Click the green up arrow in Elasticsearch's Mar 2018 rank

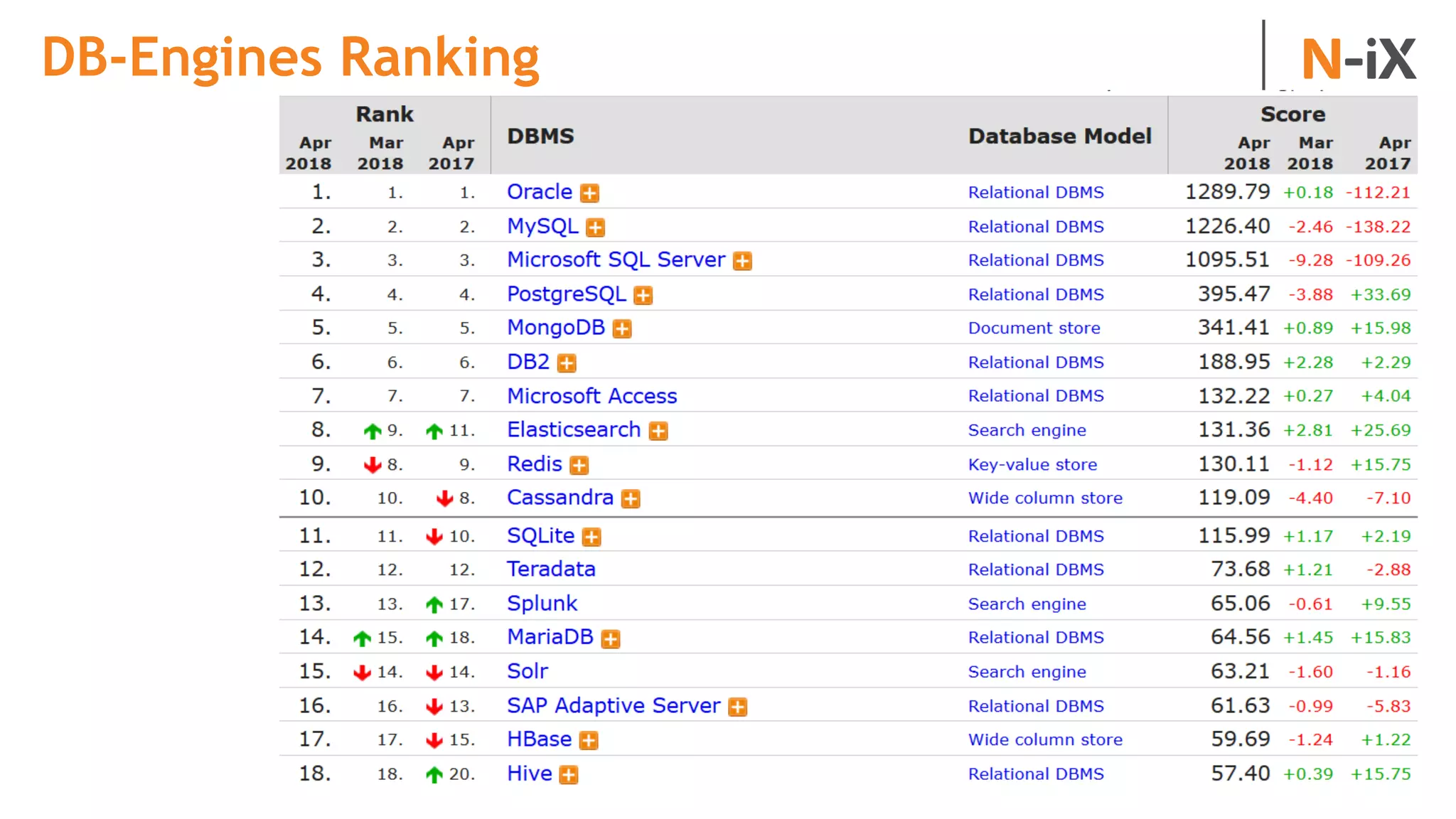pos(373,431)
